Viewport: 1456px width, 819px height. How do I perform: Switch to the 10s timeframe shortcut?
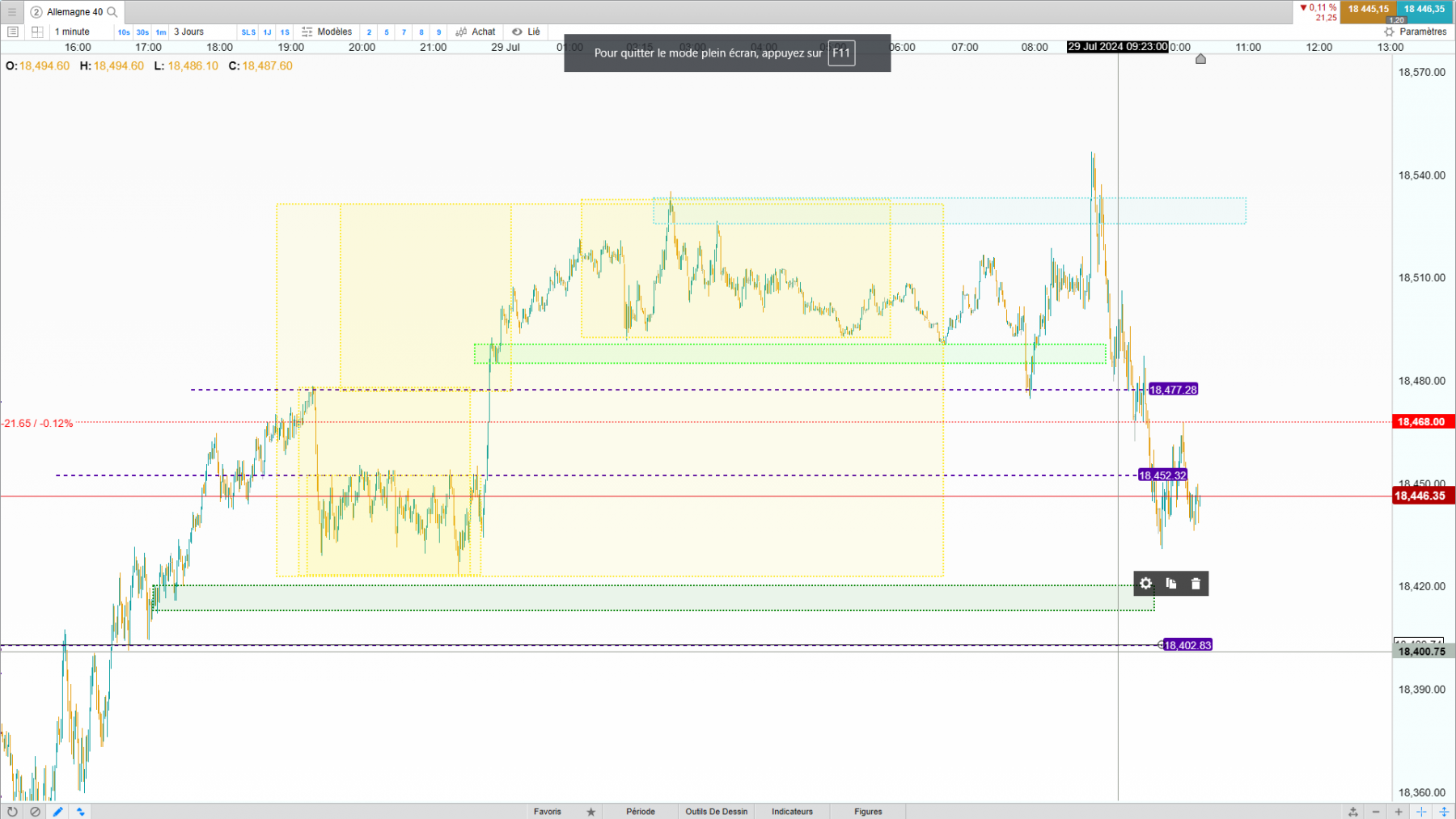point(124,32)
